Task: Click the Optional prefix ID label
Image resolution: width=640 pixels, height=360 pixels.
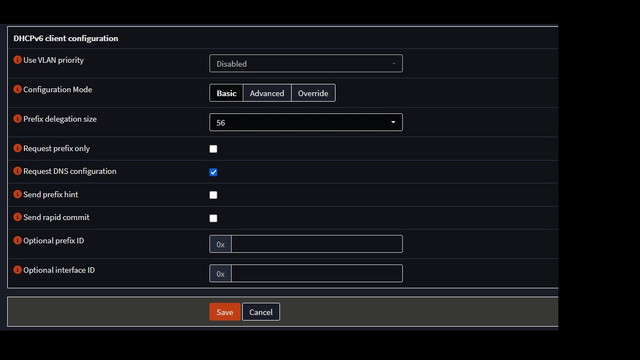Action: [x=53, y=241]
